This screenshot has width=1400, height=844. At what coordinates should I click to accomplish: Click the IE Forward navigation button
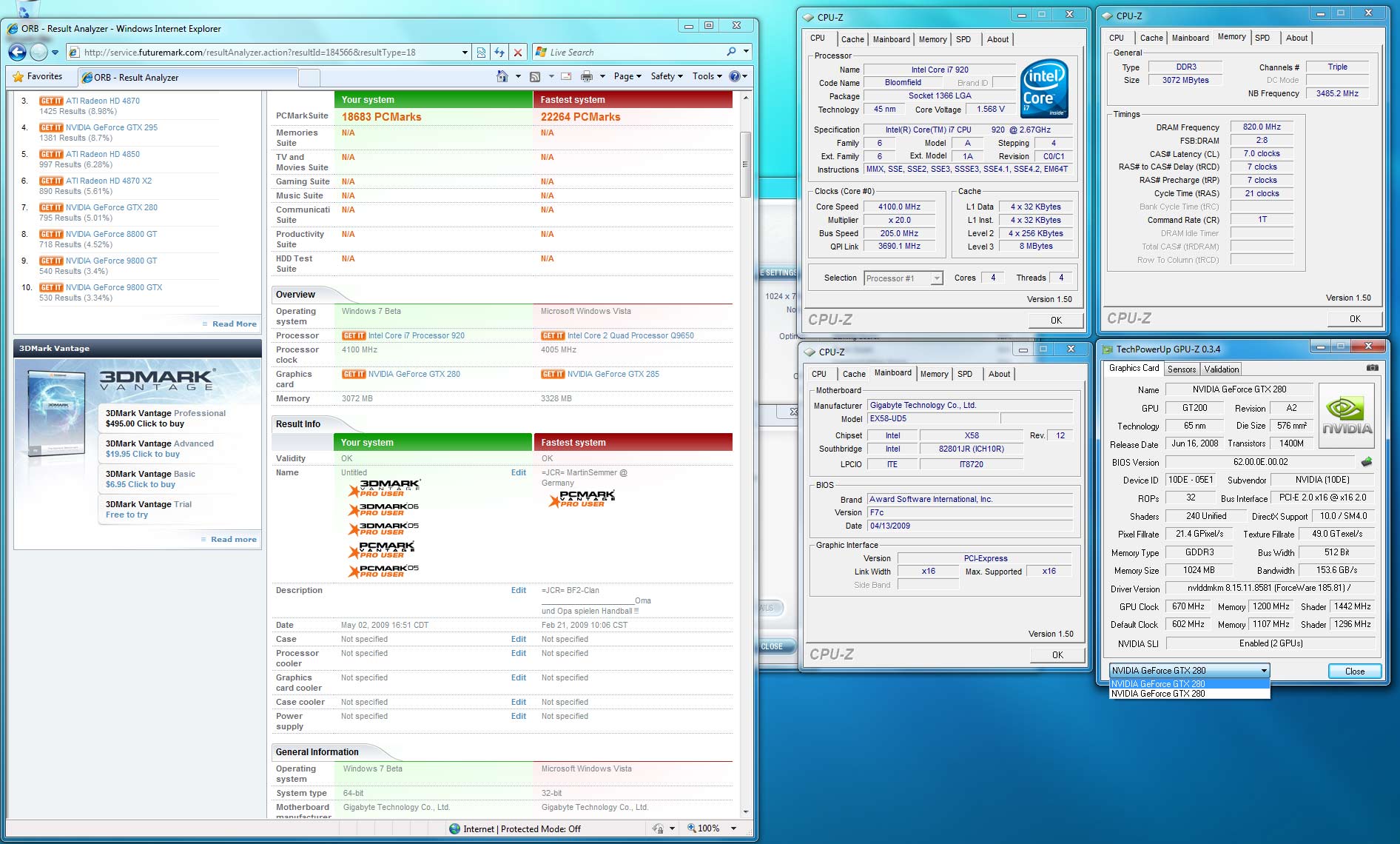(x=38, y=52)
